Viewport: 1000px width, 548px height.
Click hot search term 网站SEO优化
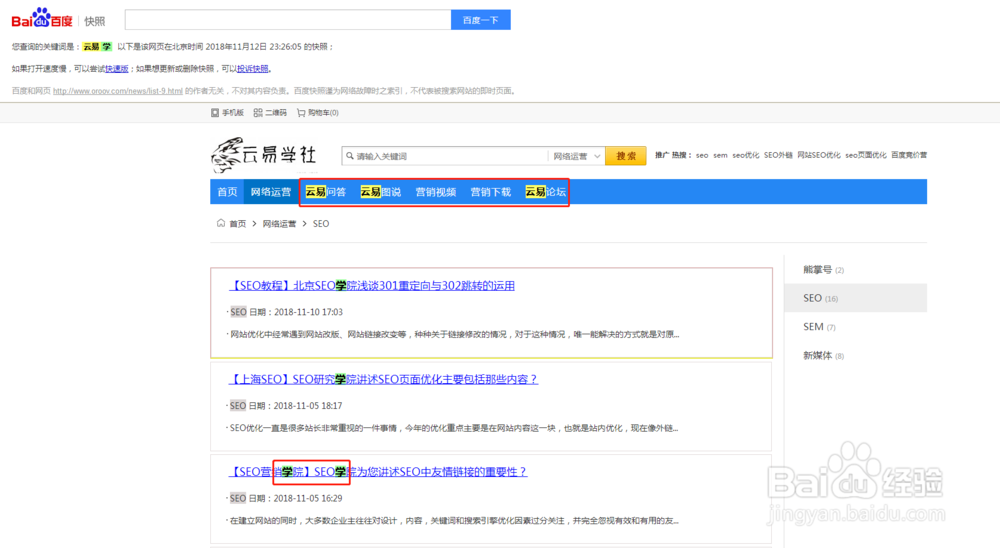pyautogui.click(x=819, y=155)
